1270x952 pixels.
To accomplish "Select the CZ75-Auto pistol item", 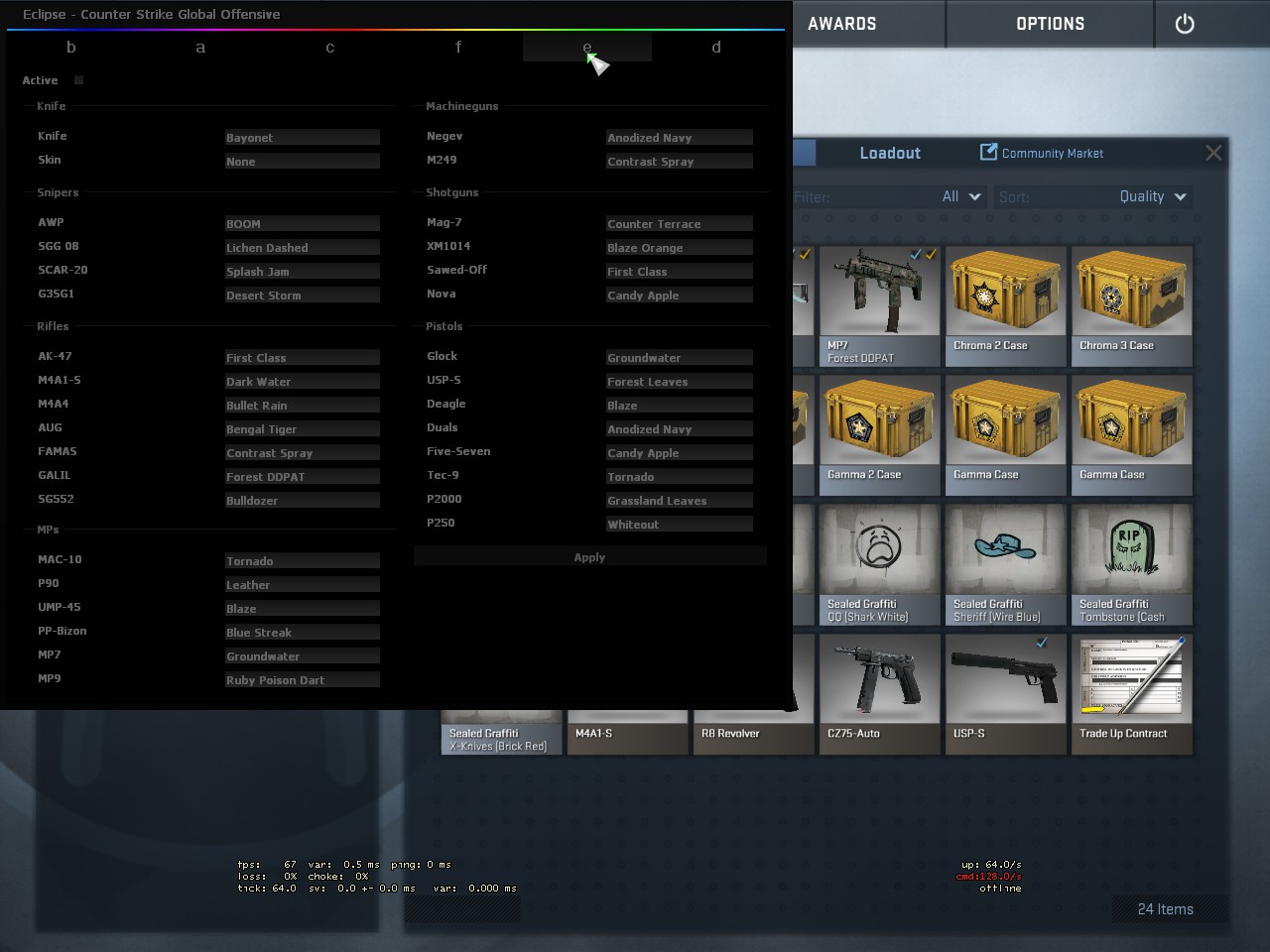I will point(879,694).
